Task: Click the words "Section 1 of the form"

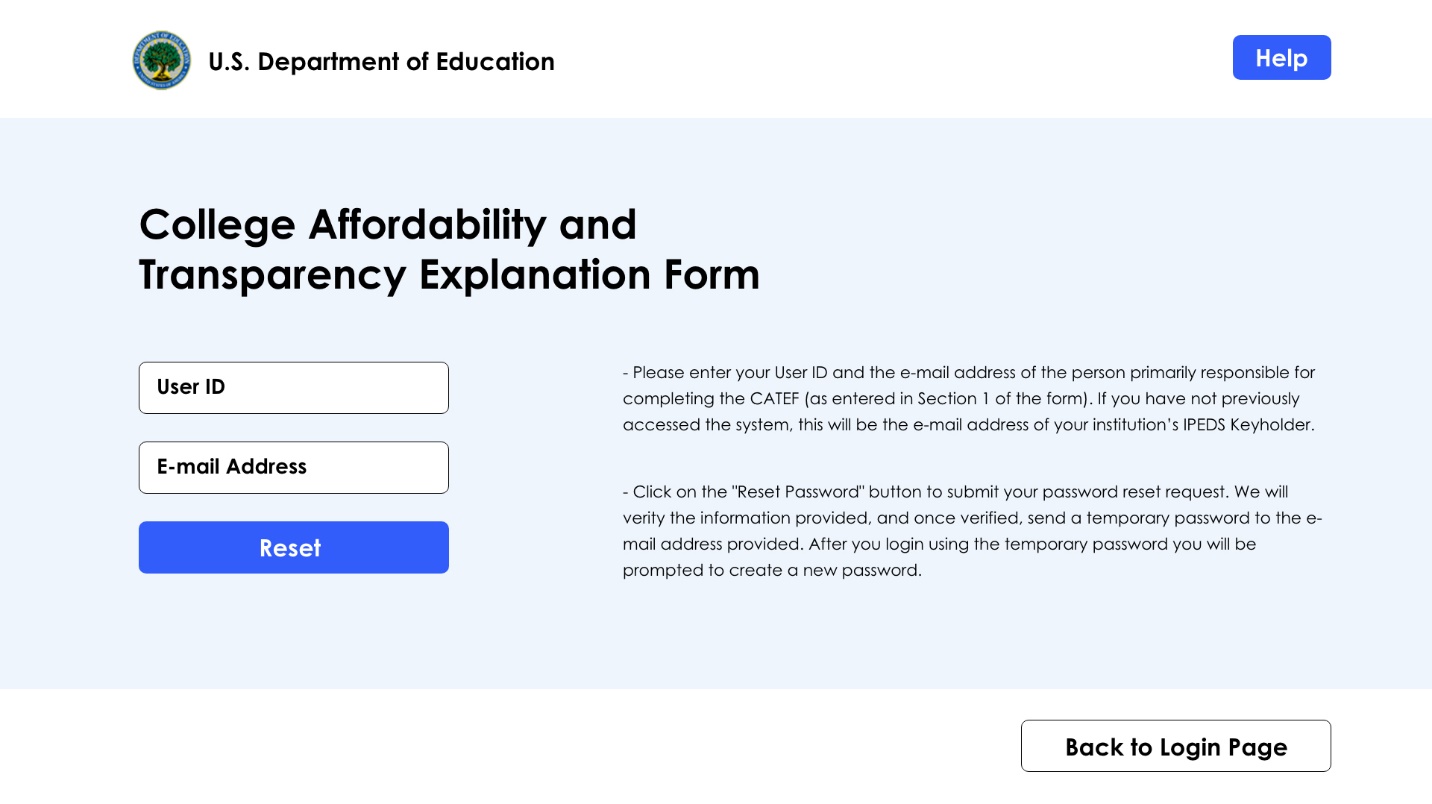Action: point(1000,399)
